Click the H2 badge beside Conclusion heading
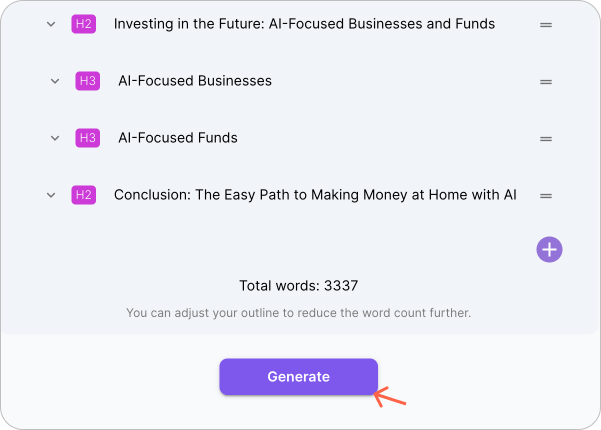Screen dimensions: 601x430 tap(84, 195)
